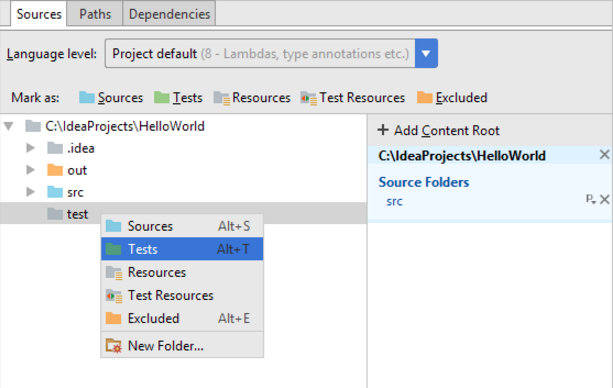
Task: Choose New Folder... from the context menu
Action: 182,345
